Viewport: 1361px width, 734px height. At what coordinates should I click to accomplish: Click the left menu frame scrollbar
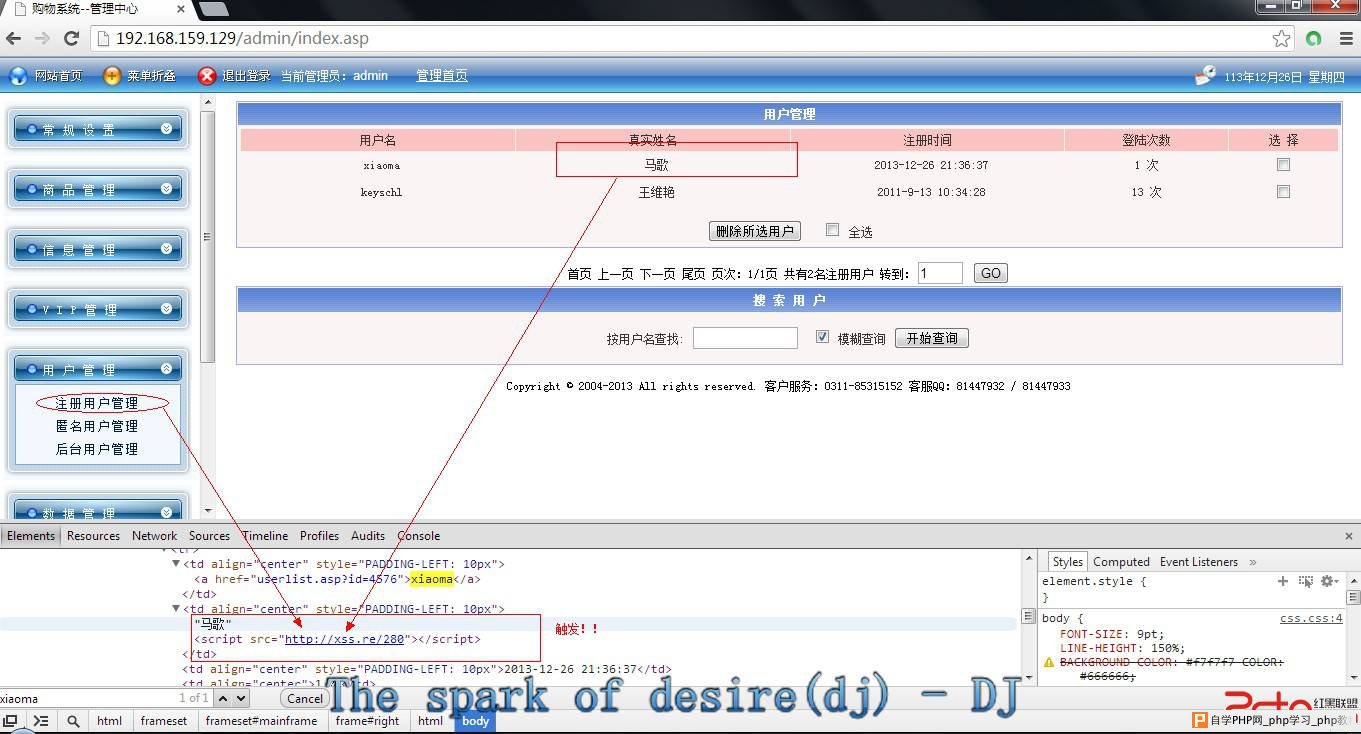[208, 237]
